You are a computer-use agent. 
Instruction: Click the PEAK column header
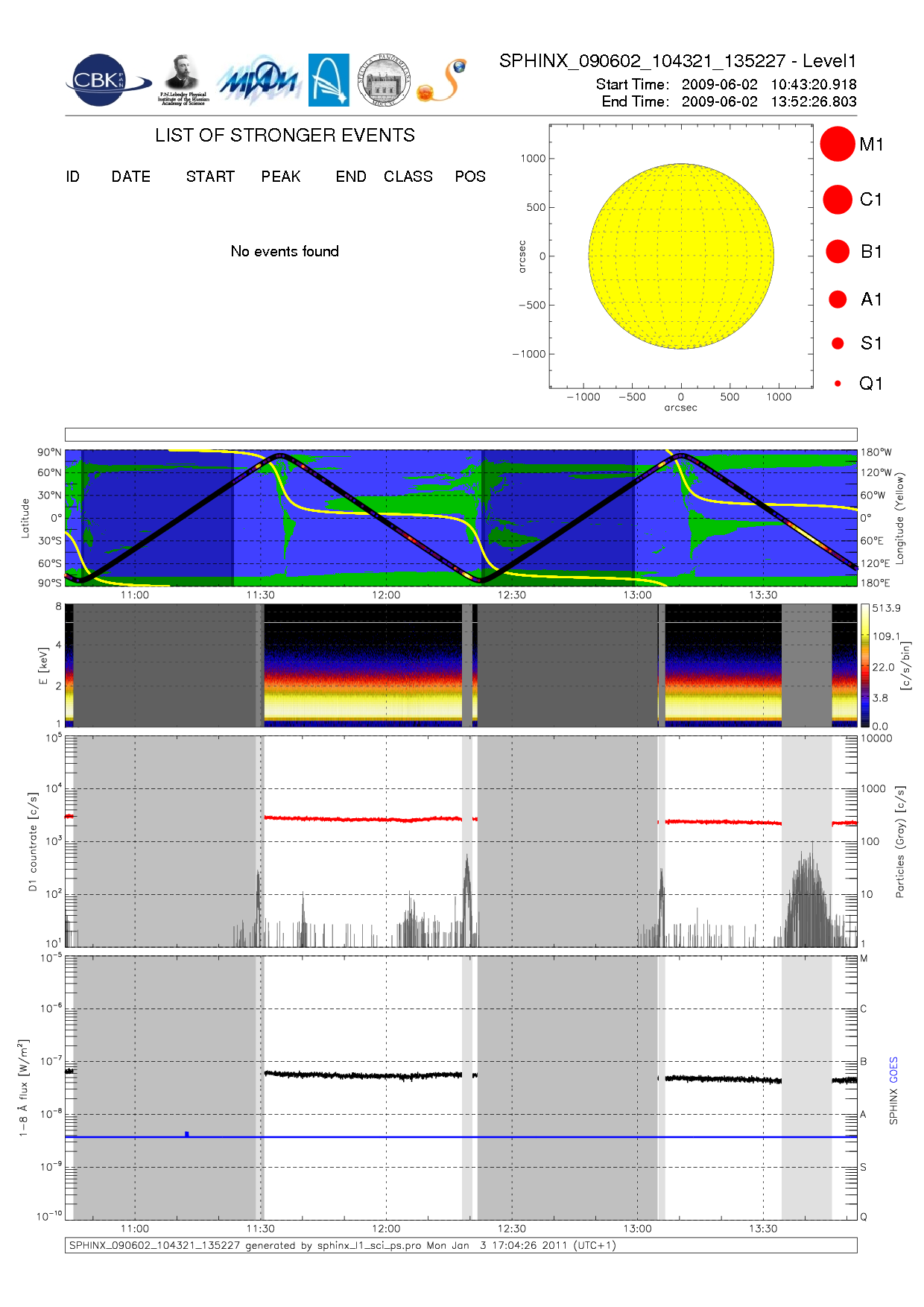pyautogui.click(x=281, y=177)
